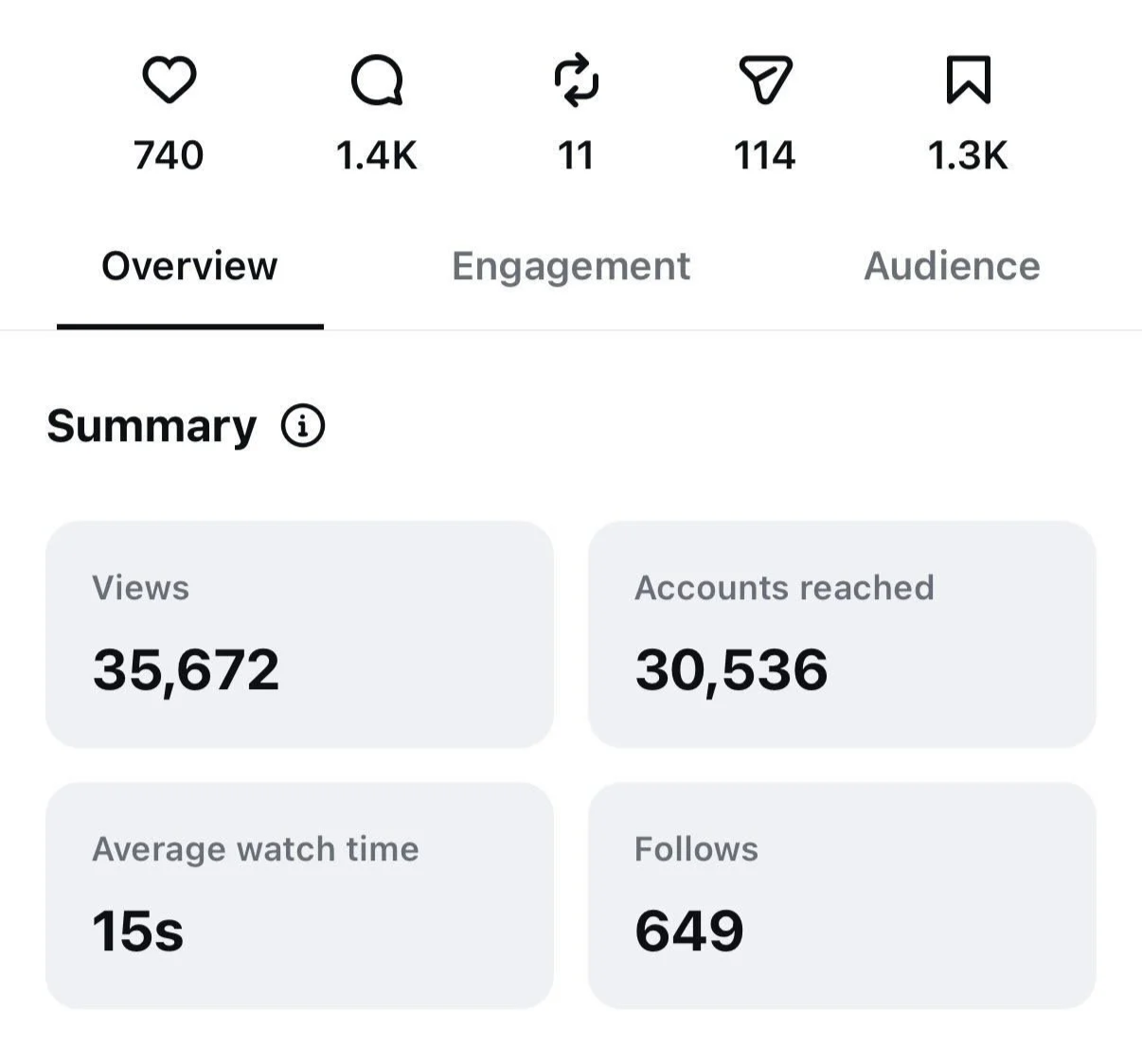1142x1064 pixels.
Task: Select the Overview tab
Action: tap(189, 266)
